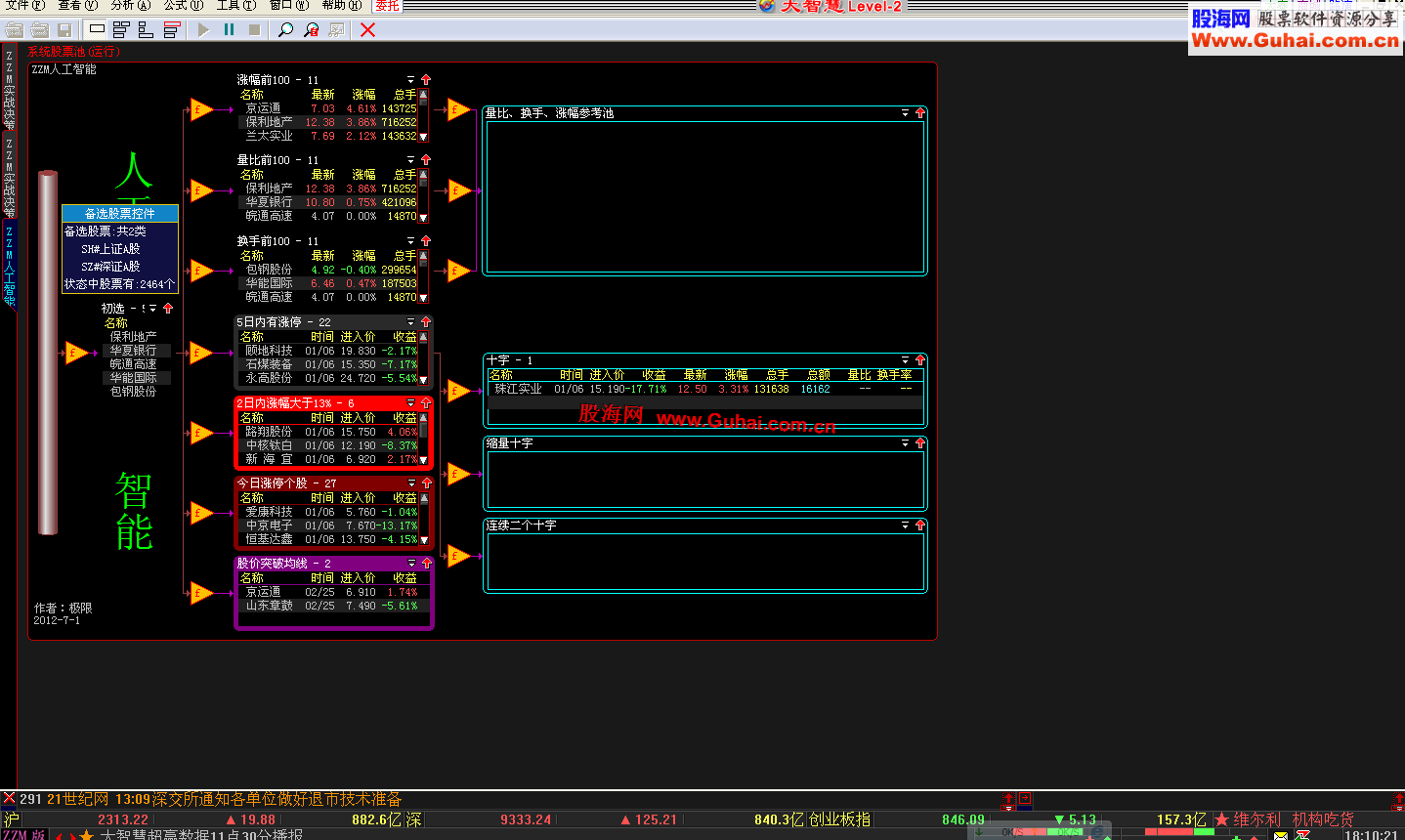Click 沪 index value 2313.22 in status bar

[123, 819]
